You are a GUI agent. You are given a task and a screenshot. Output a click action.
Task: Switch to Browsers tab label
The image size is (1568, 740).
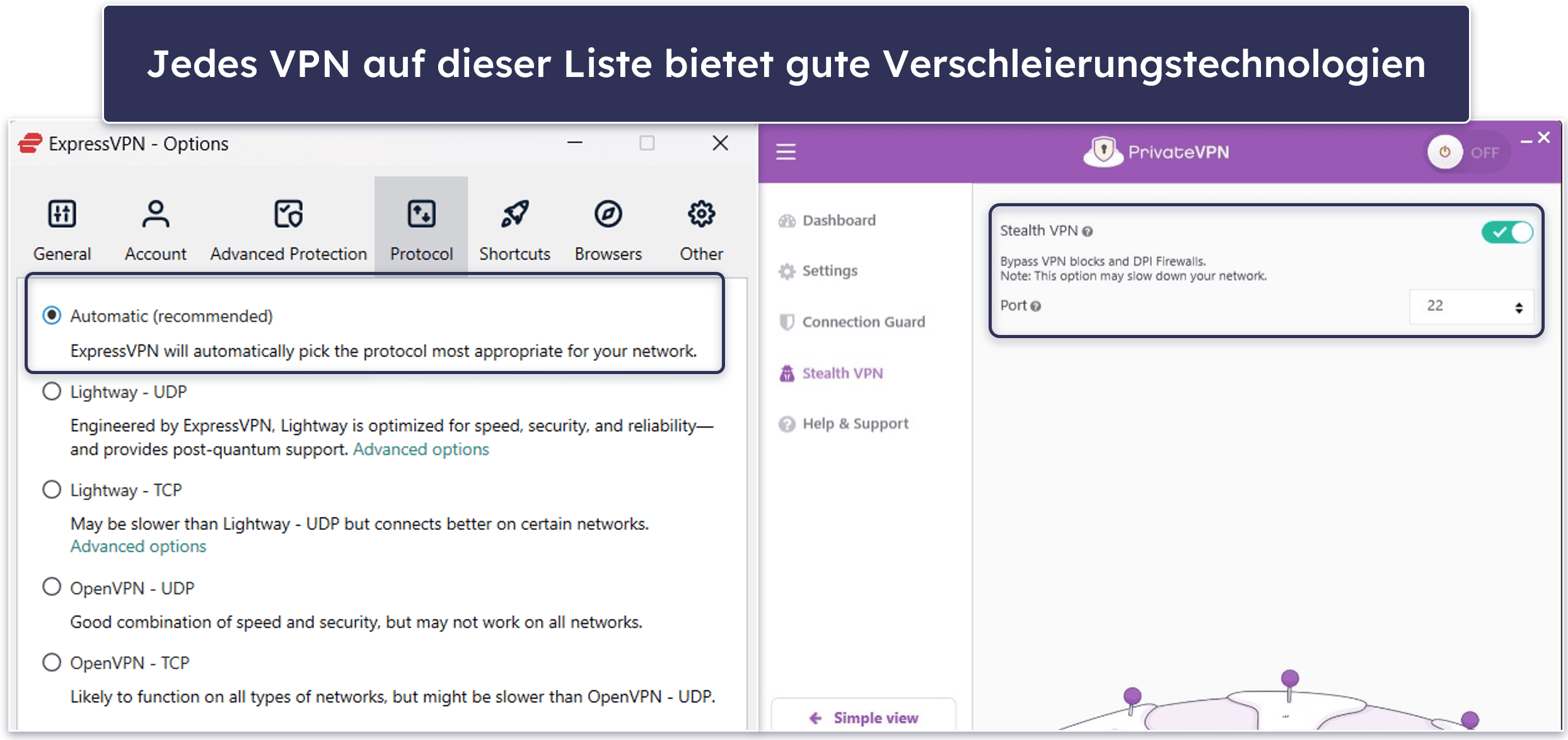(608, 254)
